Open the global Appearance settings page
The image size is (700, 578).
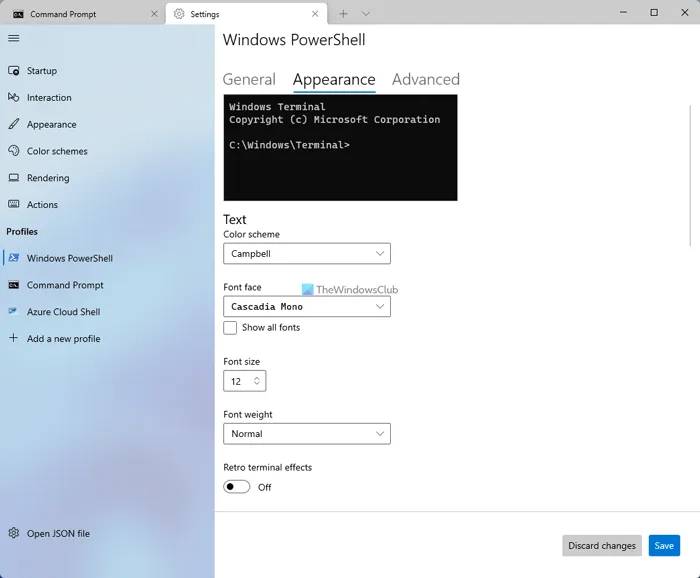point(107,124)
